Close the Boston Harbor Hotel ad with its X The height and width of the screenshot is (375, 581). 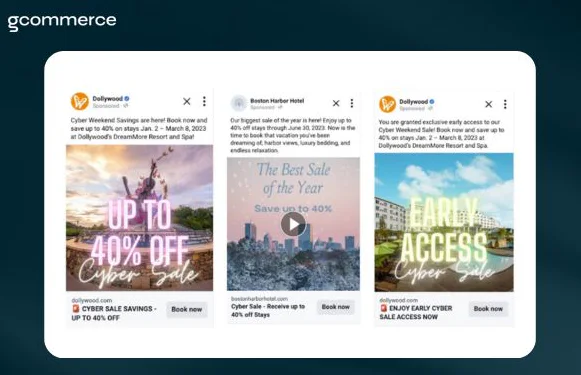336,103
